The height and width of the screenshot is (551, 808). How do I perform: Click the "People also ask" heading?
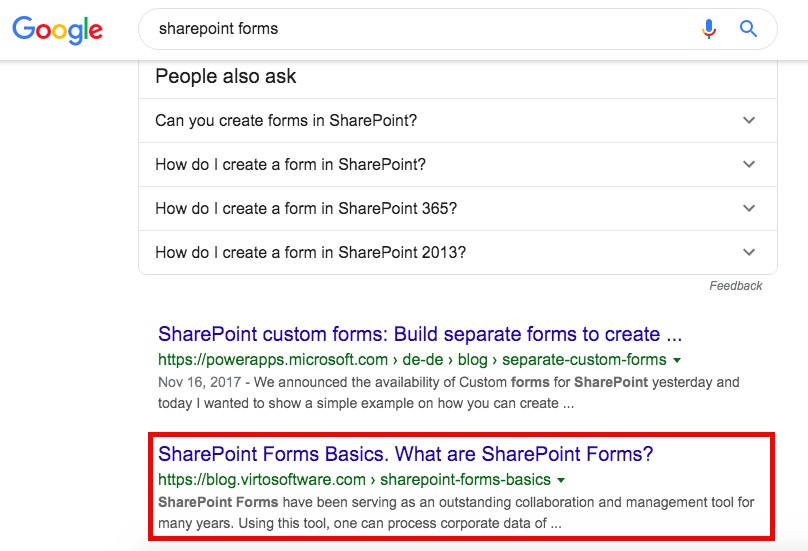pos(226,77)
